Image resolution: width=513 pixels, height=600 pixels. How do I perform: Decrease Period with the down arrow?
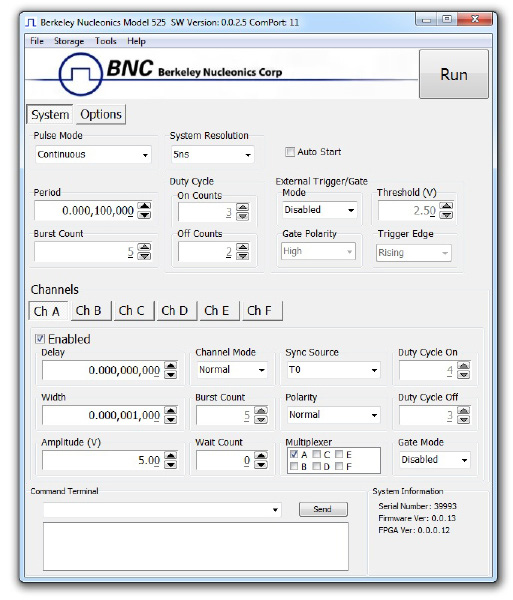pyautogui.click(x=144, y=215)
